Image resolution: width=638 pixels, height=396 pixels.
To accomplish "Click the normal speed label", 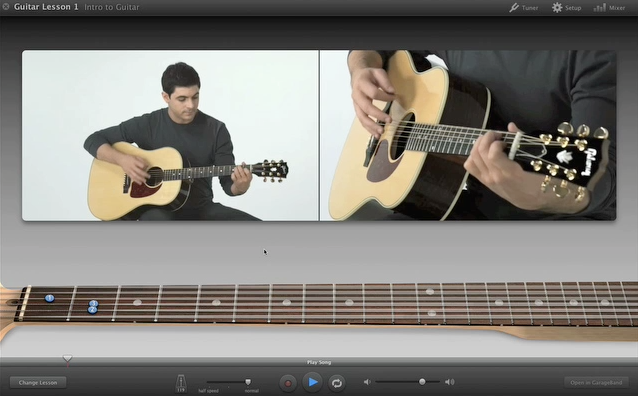I will [x=251, y=391].
